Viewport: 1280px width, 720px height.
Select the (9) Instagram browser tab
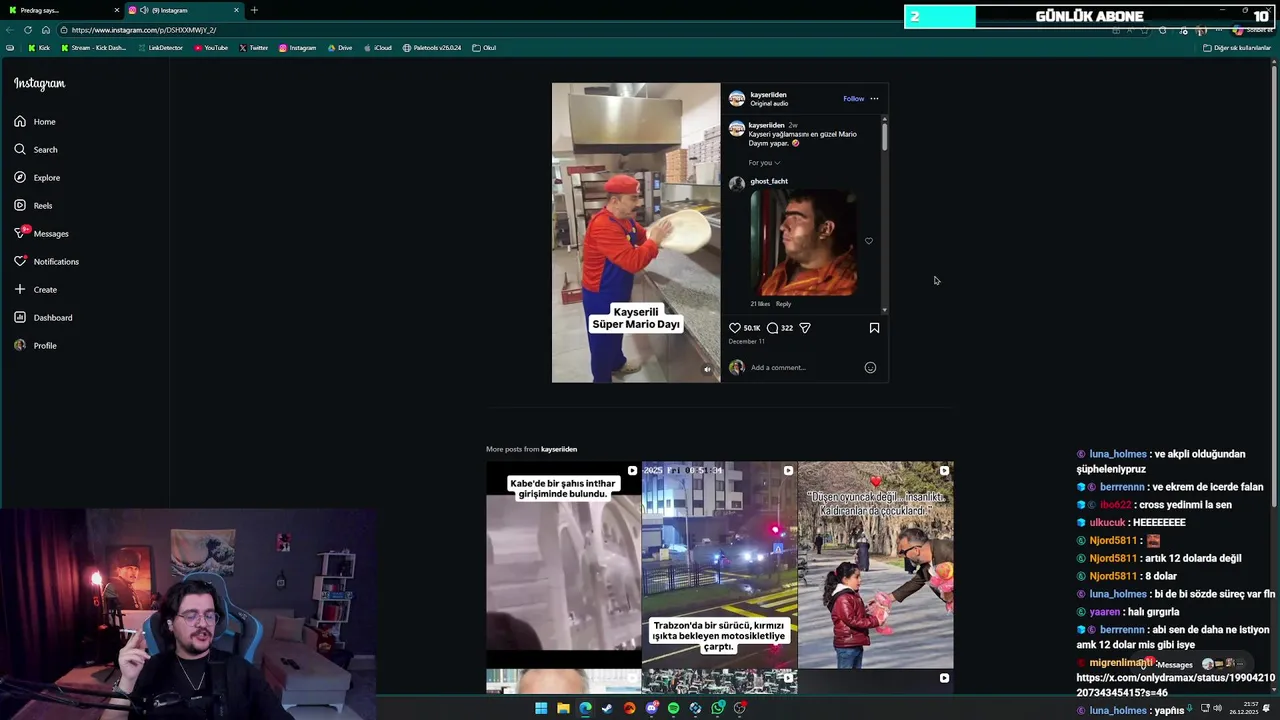[185, 10]
